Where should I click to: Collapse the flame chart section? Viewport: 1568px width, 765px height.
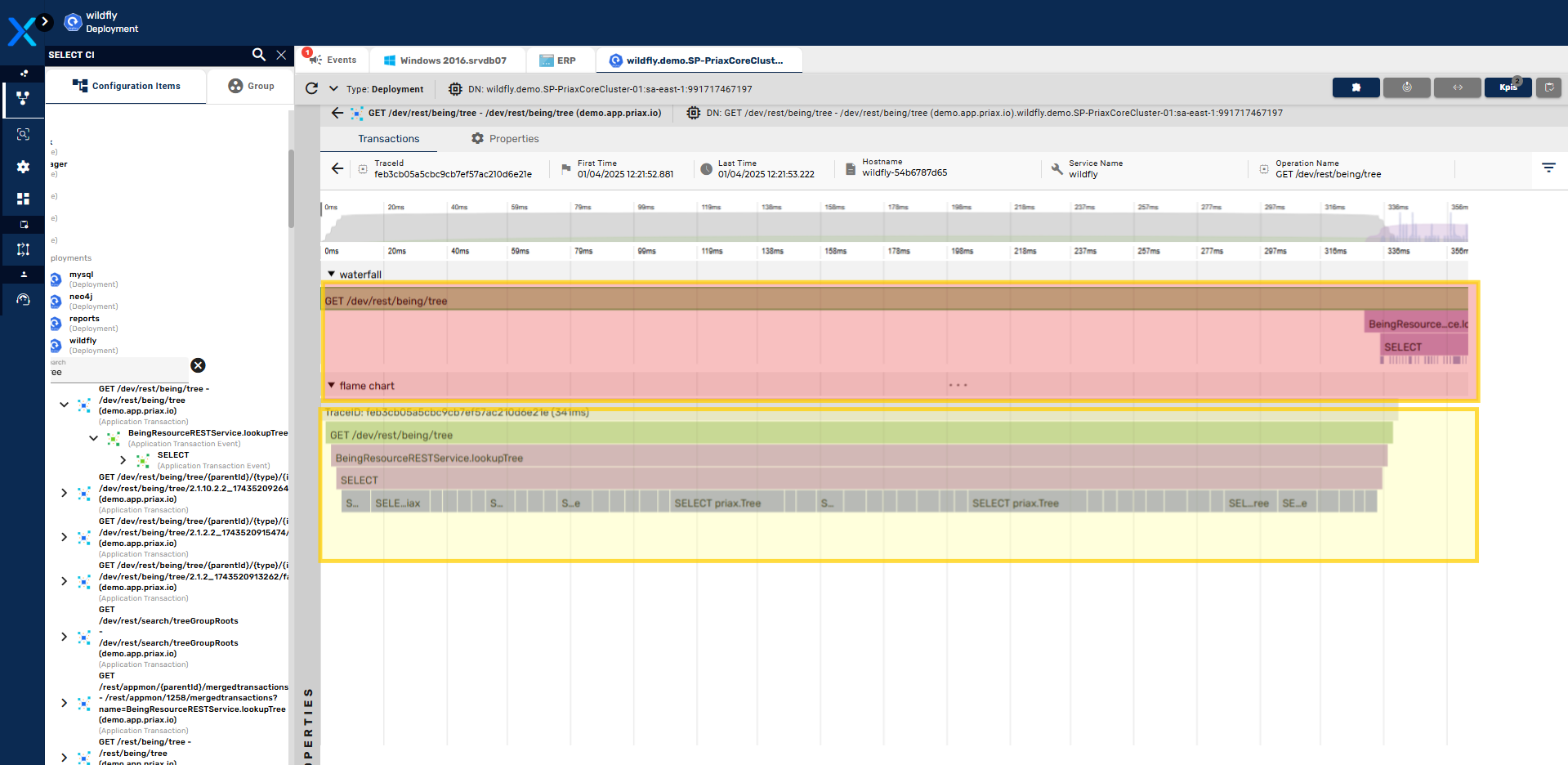[x=332, y=386]
